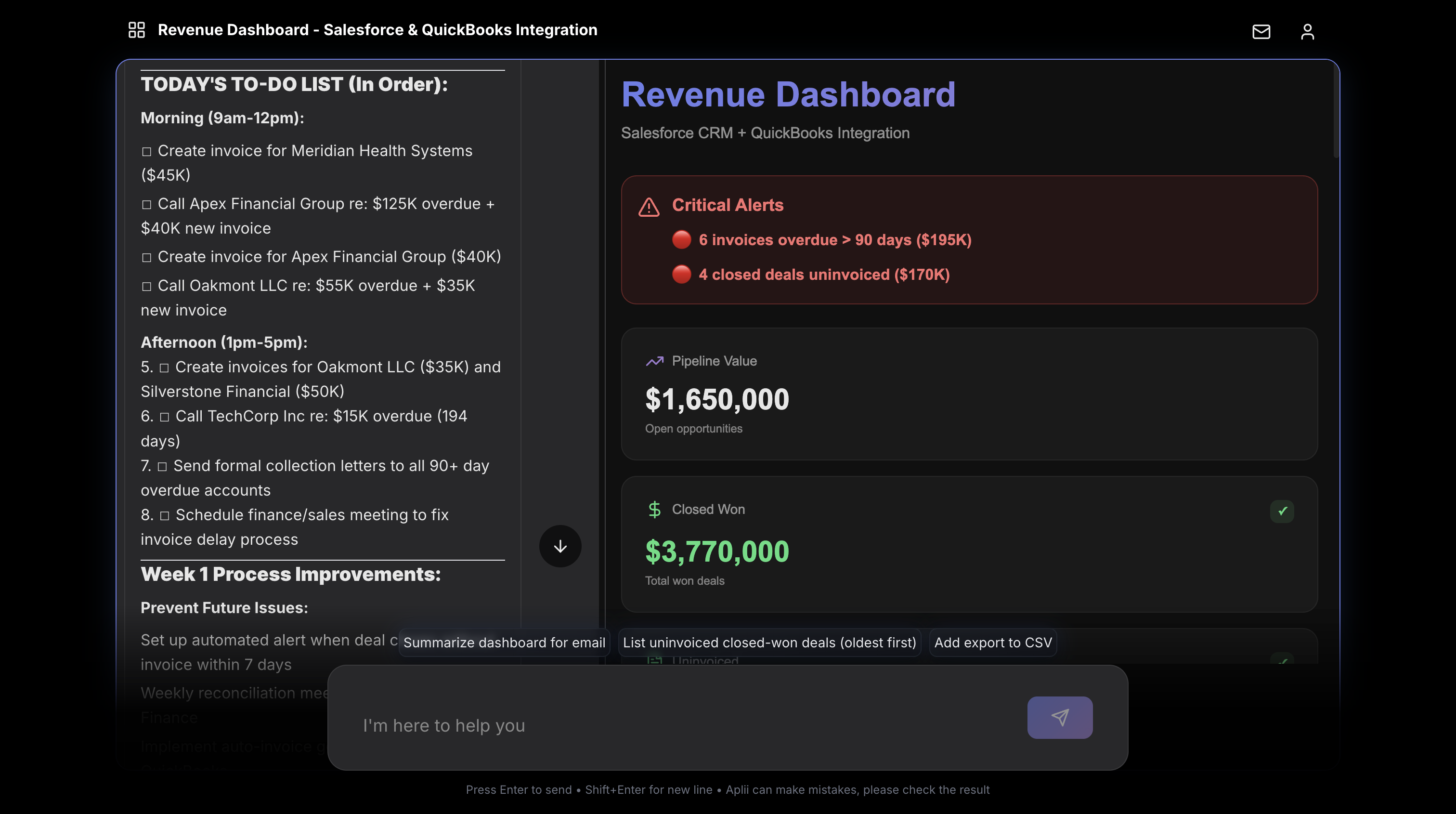Click the Critical Alerts warning triangle icon

tap(649, 207)
